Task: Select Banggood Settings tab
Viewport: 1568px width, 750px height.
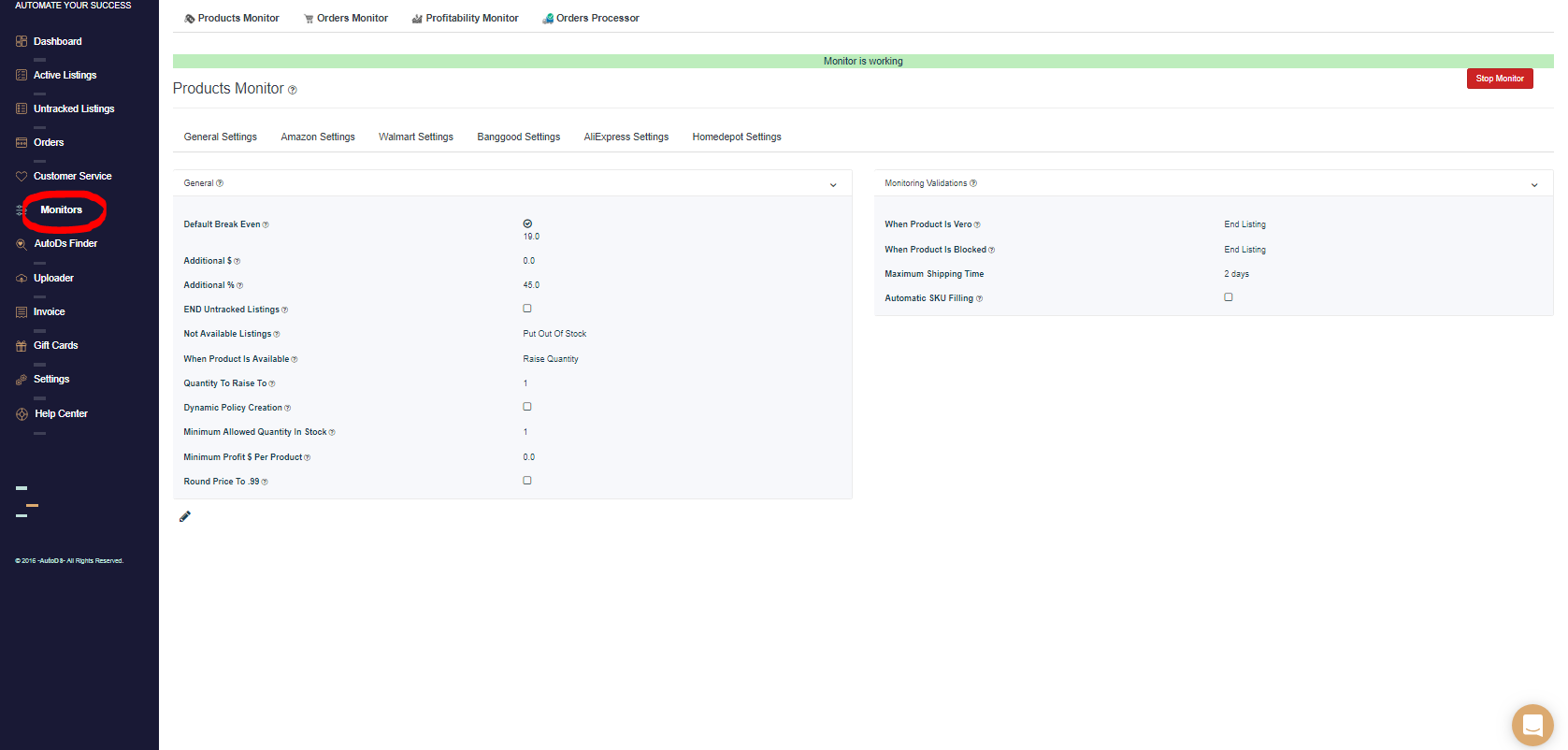Action: point(519,137)
